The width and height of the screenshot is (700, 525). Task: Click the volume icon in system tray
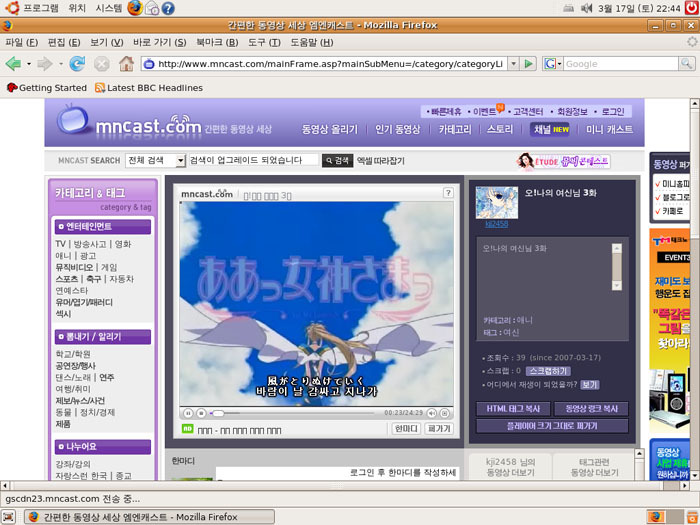click(x=586, y=8)
